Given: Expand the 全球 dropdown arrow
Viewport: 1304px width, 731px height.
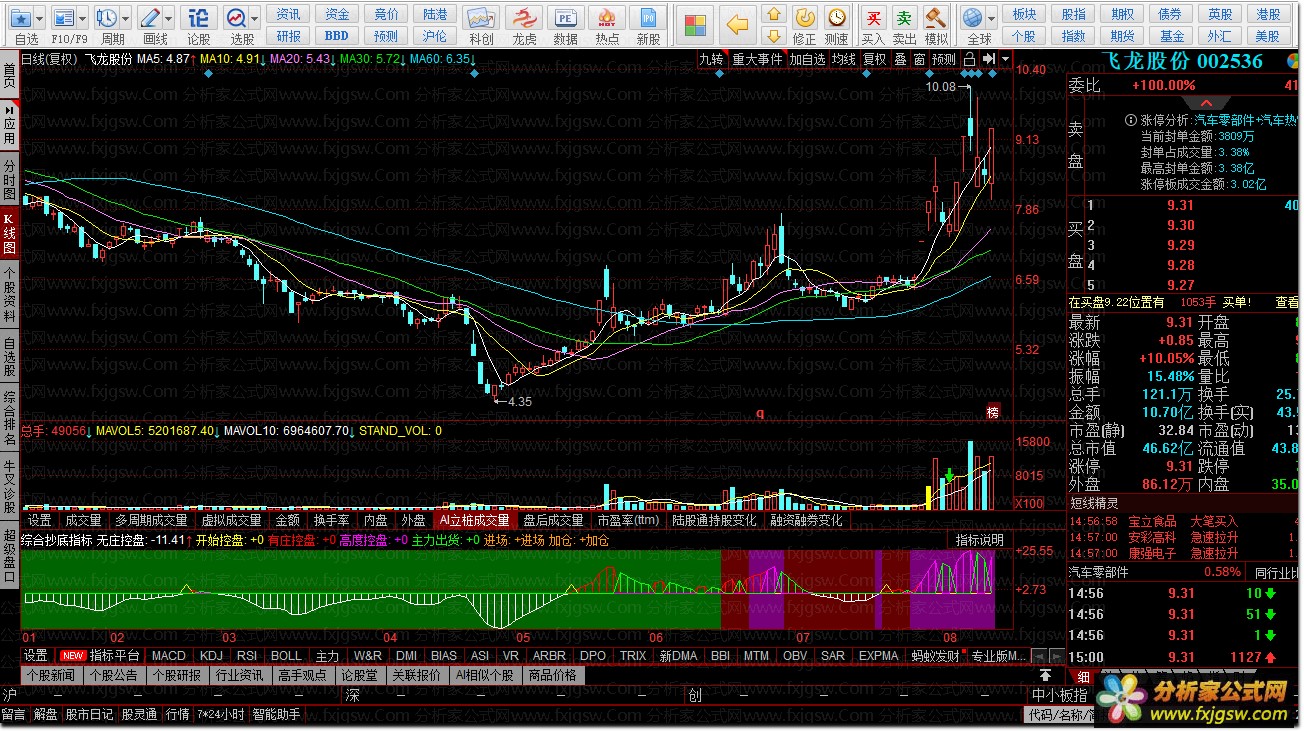Looking at the screenshot, I should point(992,18).
